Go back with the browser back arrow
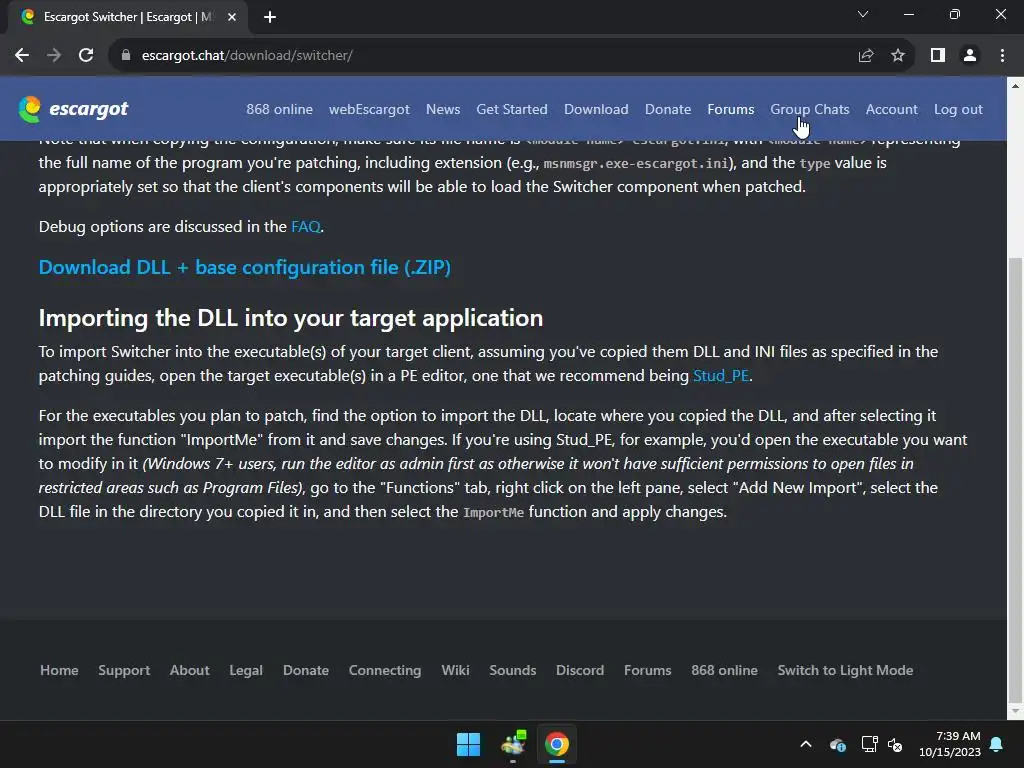This screenshot has width=1024, height=768. (x=22, y=56)
